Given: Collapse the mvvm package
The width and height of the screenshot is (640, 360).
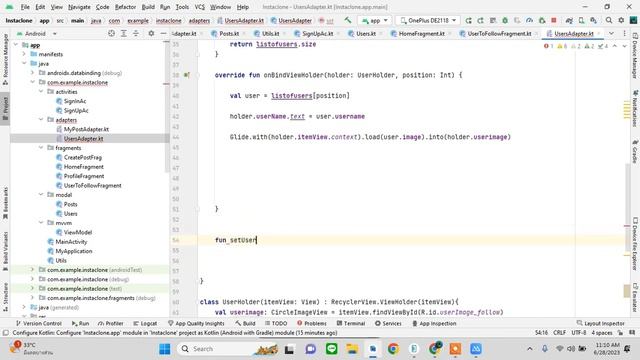Looking at the screenshot, I should tap(41, 223).
